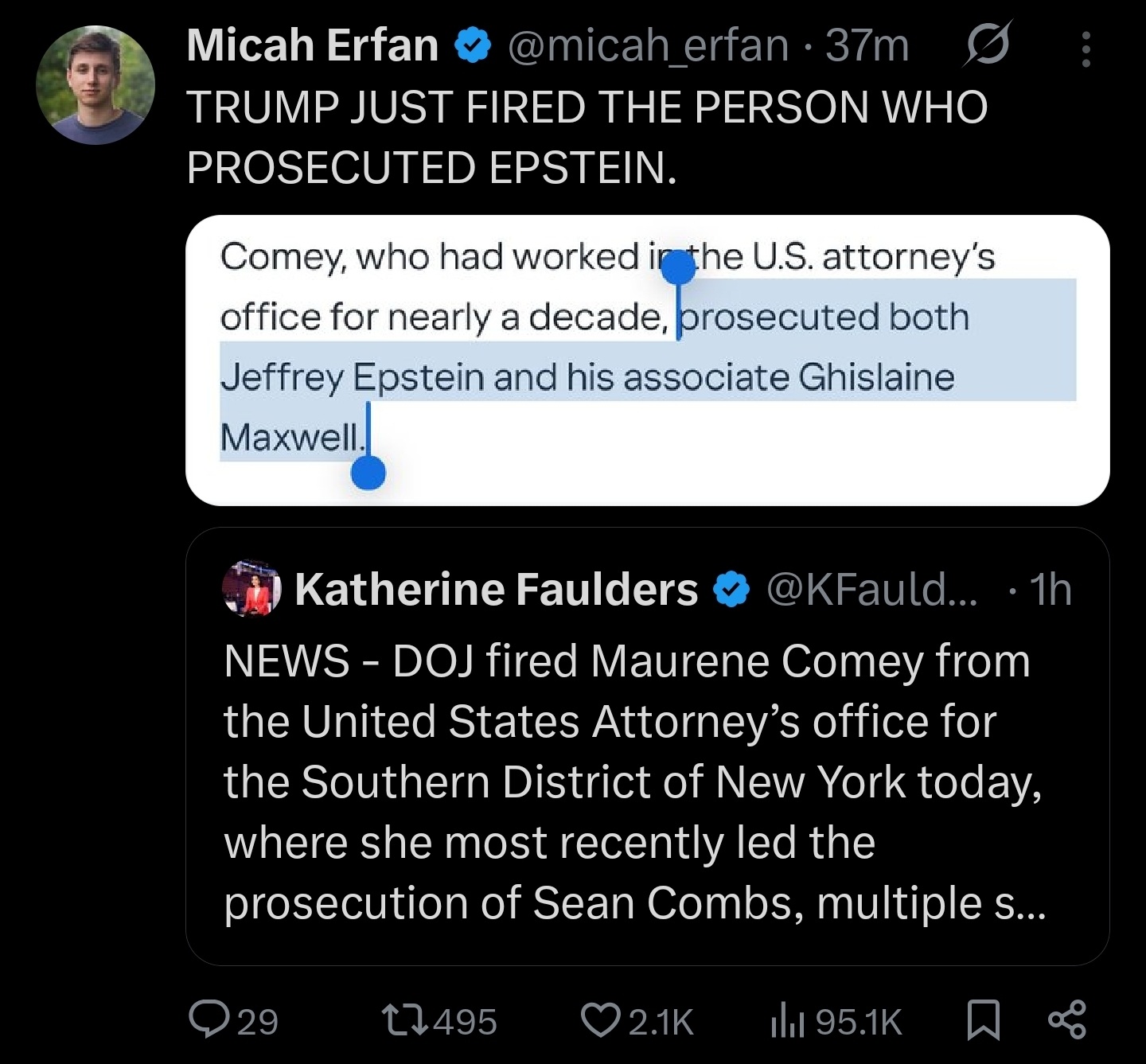Viewport: 1146px width, 1064px height.
Task: Open the highlighted Comey article image
Action: [x=647, y=360]
